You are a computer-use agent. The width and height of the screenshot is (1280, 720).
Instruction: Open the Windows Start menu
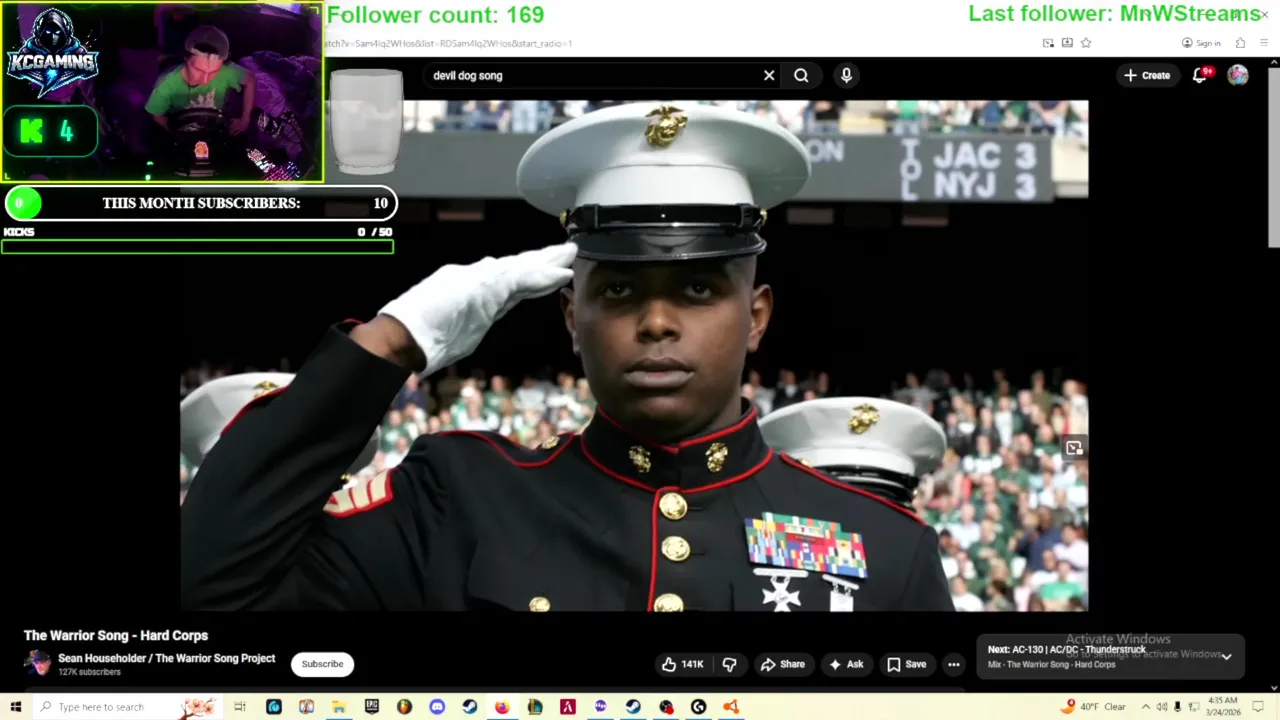click(15, 707)
